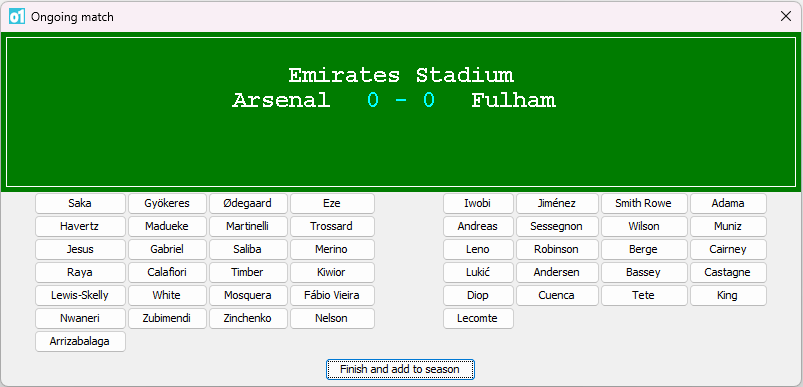The width and height of the screenshot is (803, 387).
Task: Select Trossard from Arsenal list
Action: 332,226
